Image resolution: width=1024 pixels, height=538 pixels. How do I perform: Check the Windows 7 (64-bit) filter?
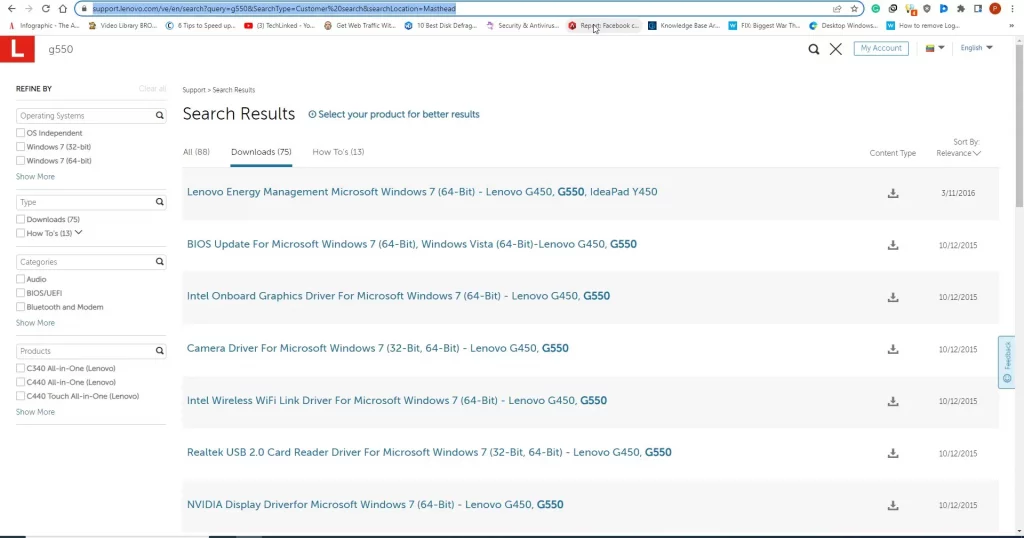tap(20, 161)
